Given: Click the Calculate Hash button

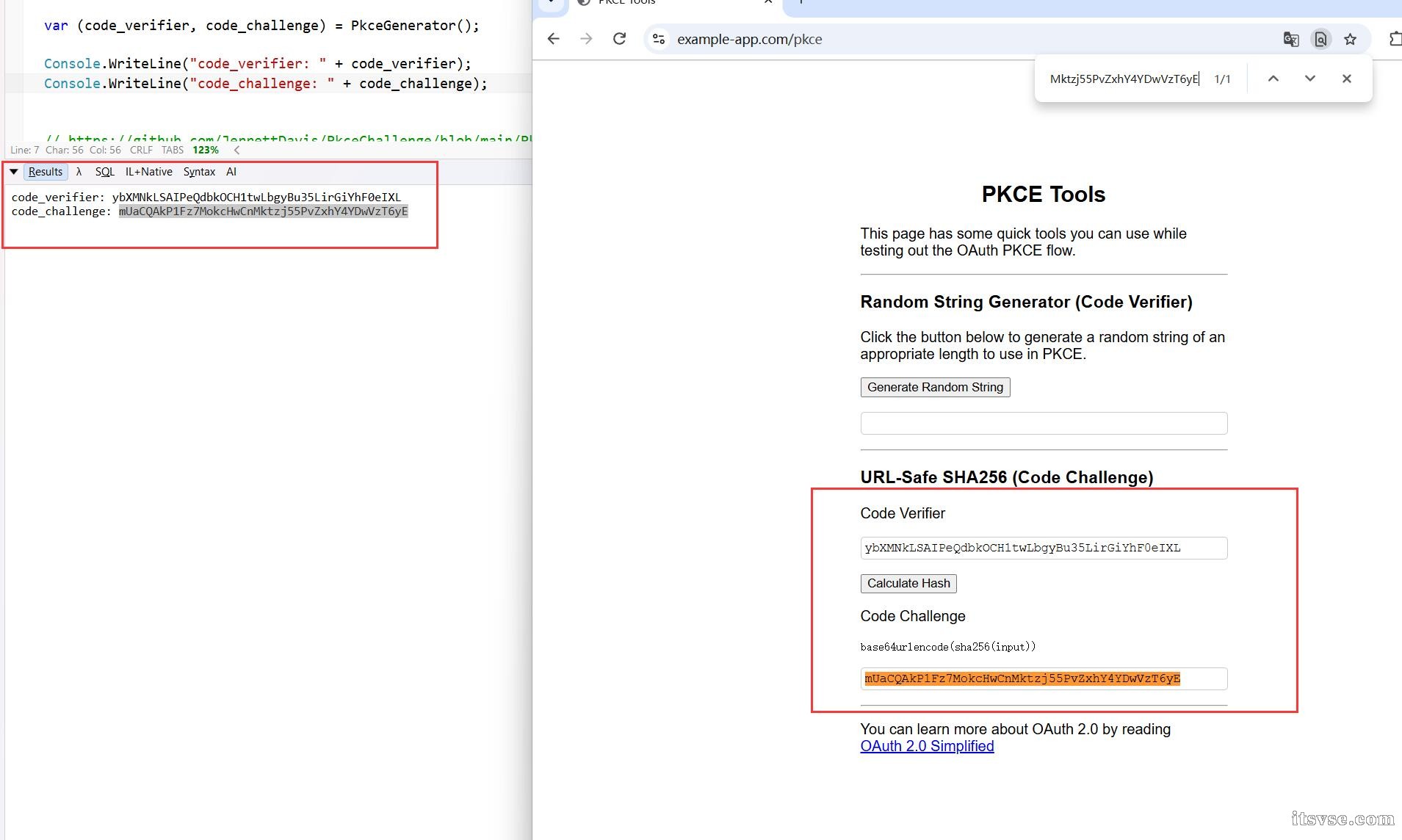Looking at the screenshot, I should tap(908, 583).
